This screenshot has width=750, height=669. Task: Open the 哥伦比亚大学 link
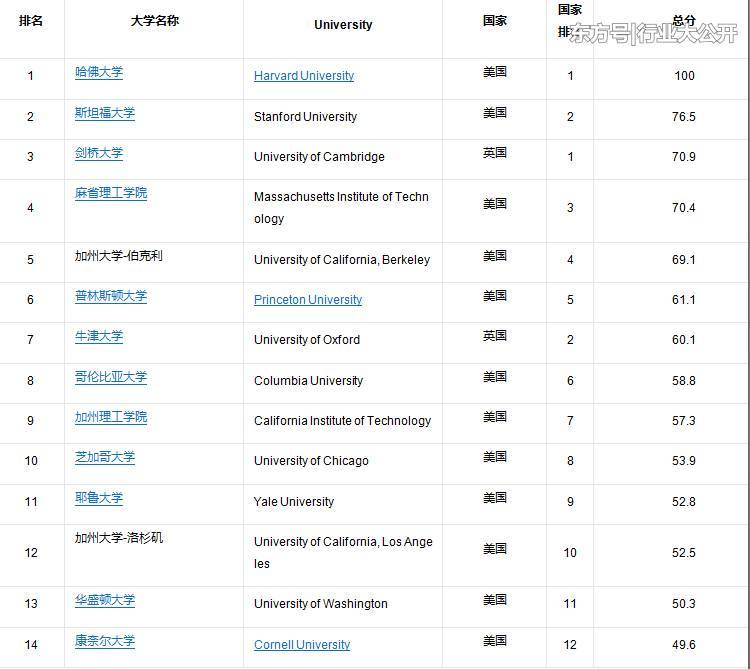click(x=111, y=377)
